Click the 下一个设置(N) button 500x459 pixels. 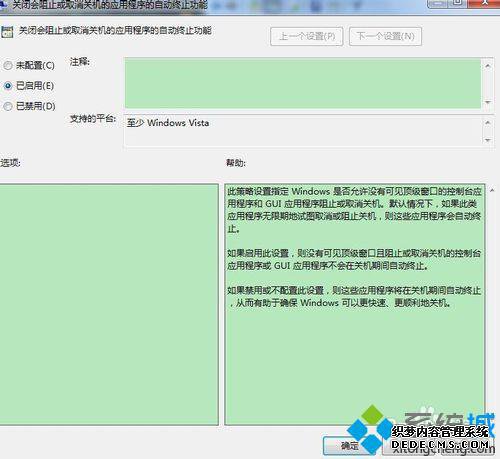coord(385,36)
